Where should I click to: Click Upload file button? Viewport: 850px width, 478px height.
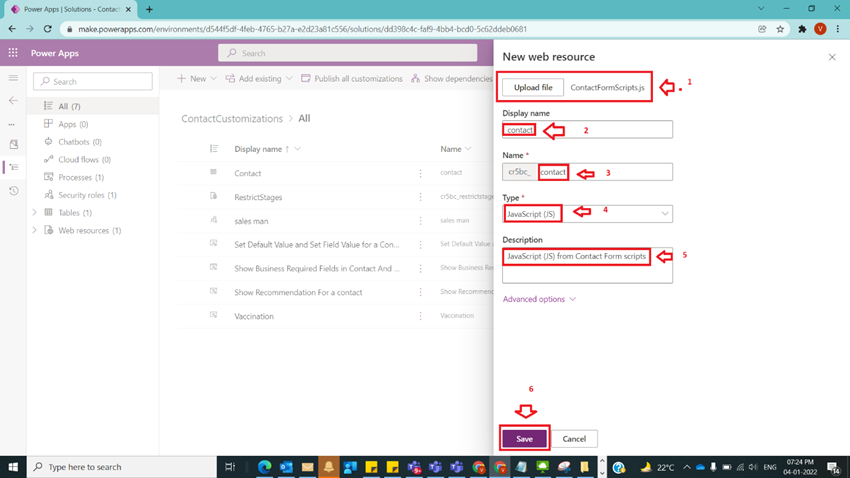533,87
